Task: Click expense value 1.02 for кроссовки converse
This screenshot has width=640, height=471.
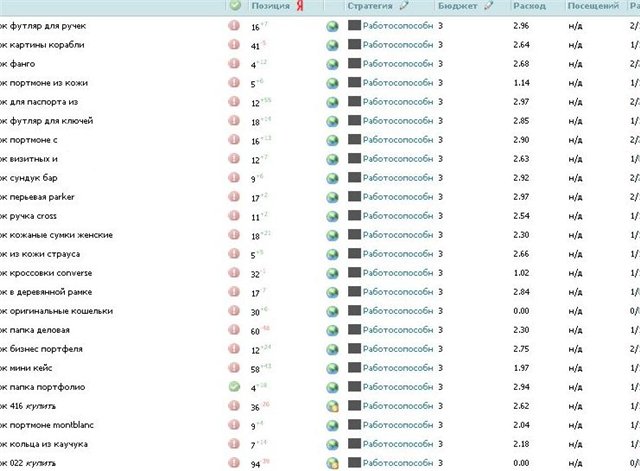Action: (x=521, y=273)
